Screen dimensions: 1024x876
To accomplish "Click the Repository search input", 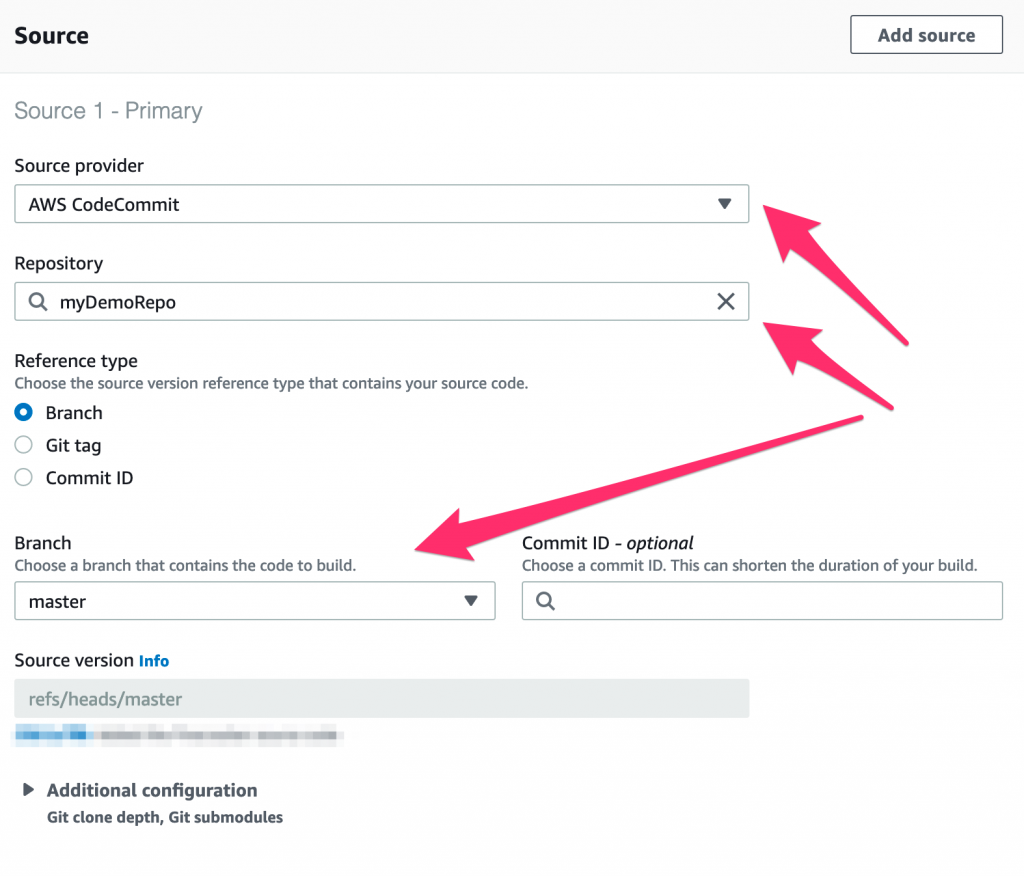I will point(300,301).
